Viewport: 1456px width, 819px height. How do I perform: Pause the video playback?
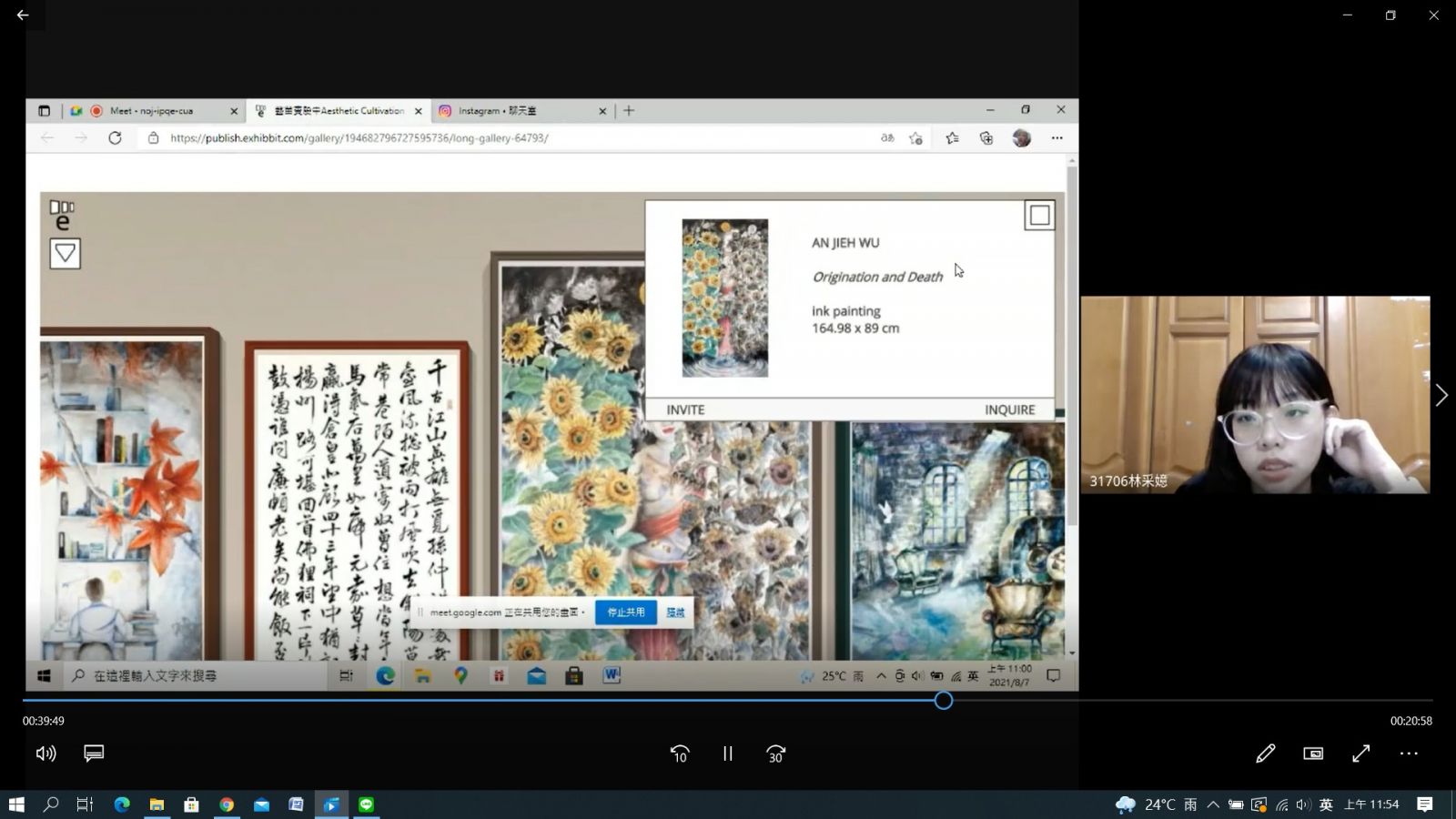pyautogui.click(x=727, y=753)
